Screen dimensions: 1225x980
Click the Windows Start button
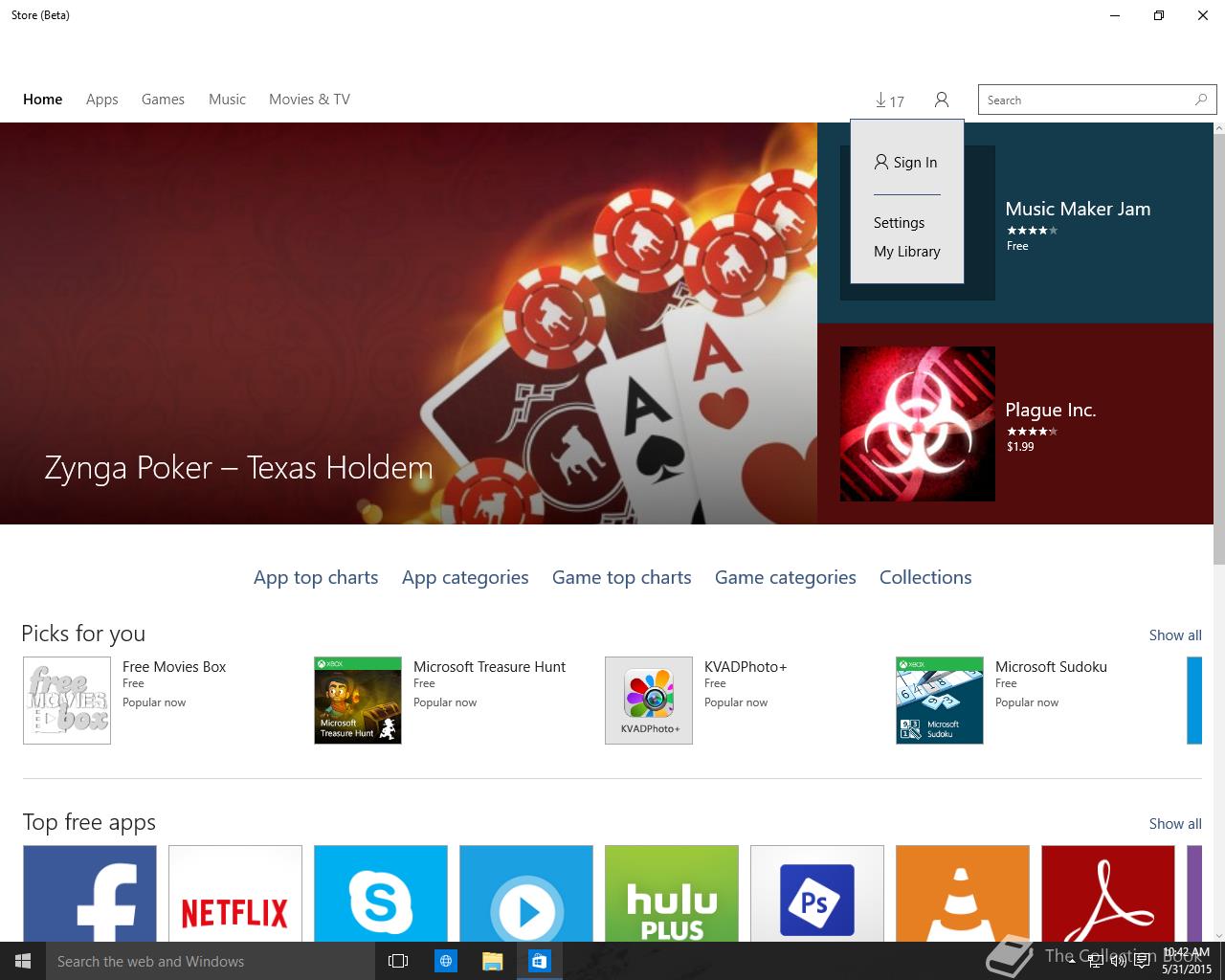[23, 961]
